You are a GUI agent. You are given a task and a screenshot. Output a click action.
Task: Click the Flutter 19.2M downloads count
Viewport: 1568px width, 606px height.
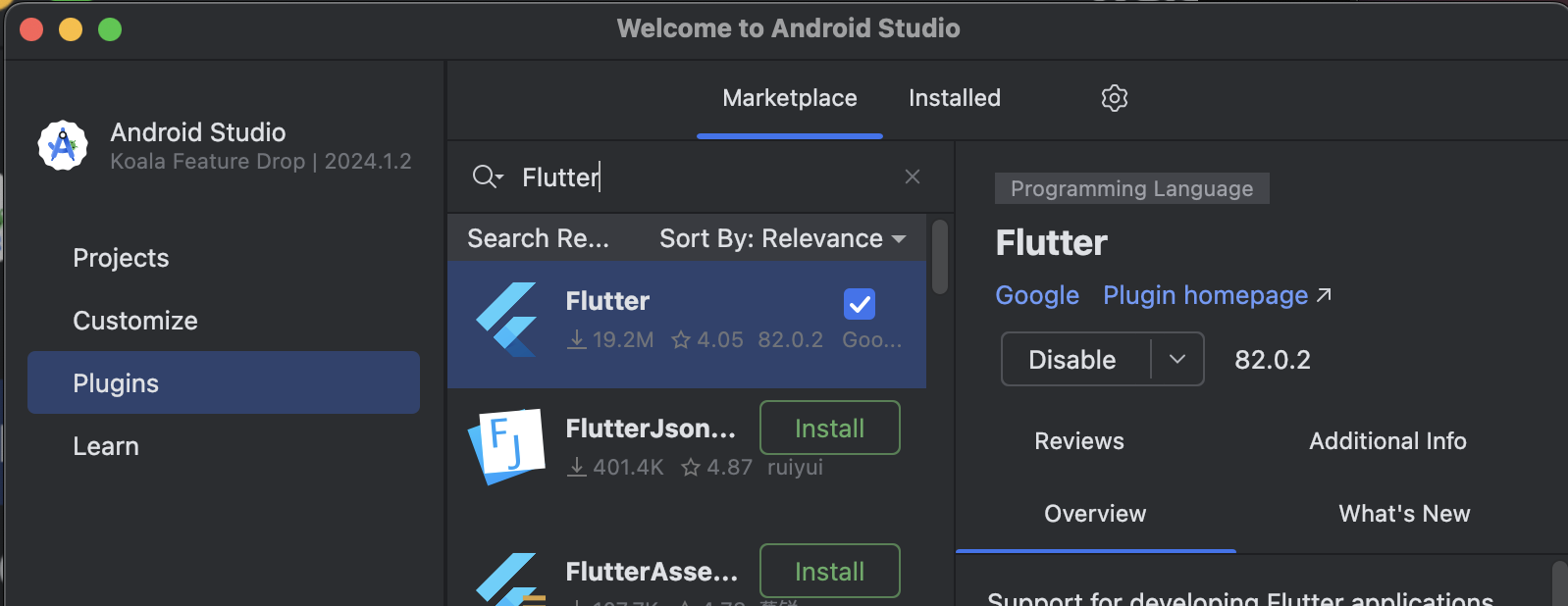[610, 339]
